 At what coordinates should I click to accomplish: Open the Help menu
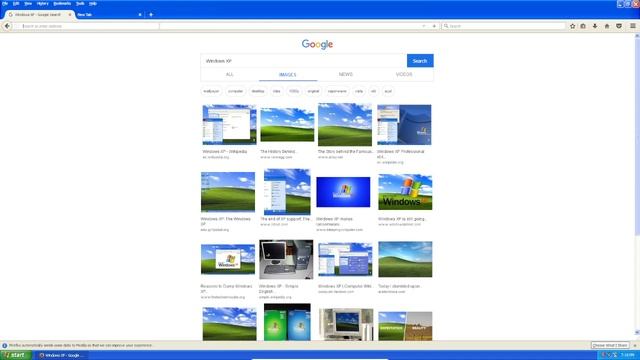click(x=93, y=3)
